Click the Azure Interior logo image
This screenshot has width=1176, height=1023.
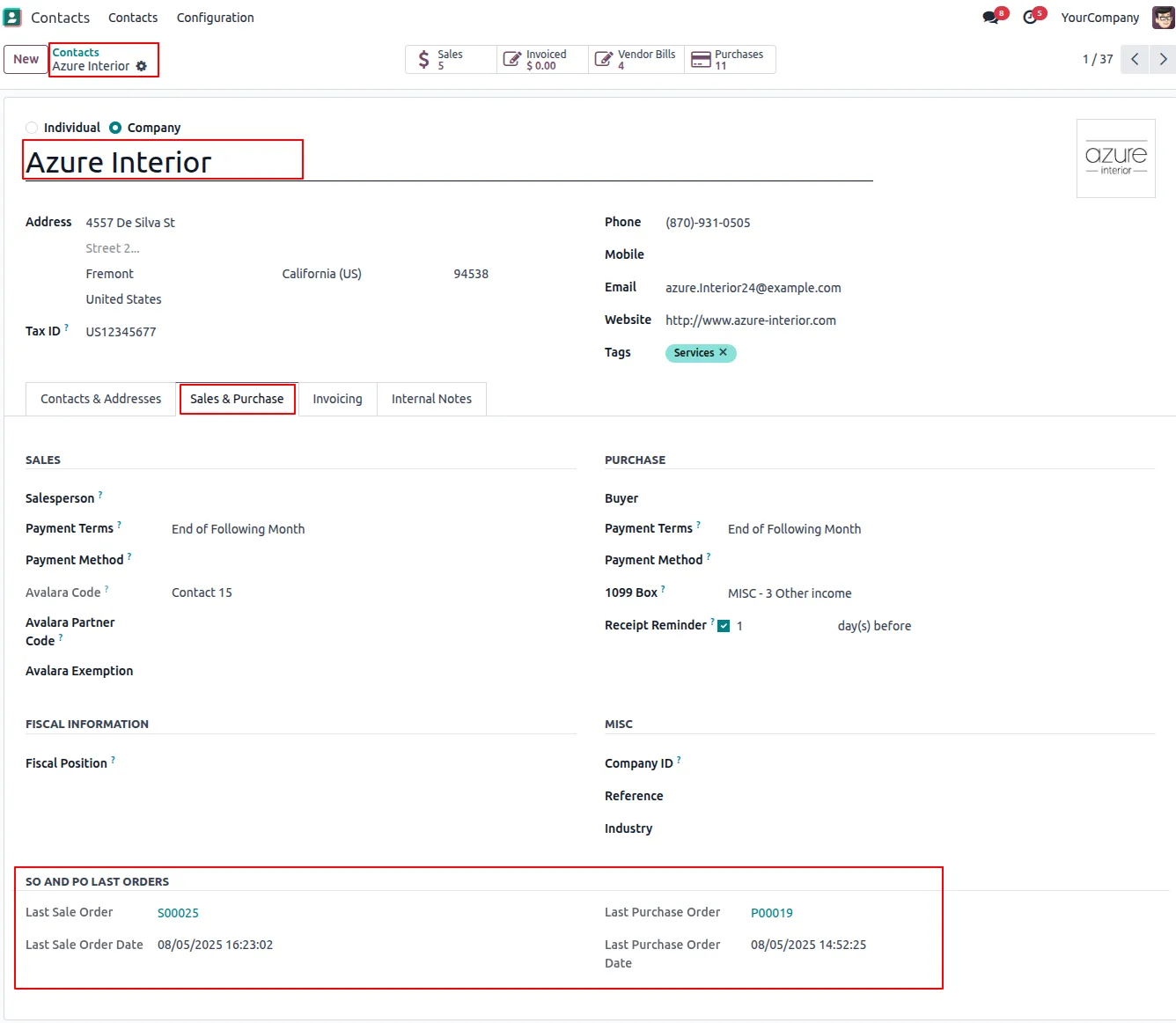[x=1115, y=158]
